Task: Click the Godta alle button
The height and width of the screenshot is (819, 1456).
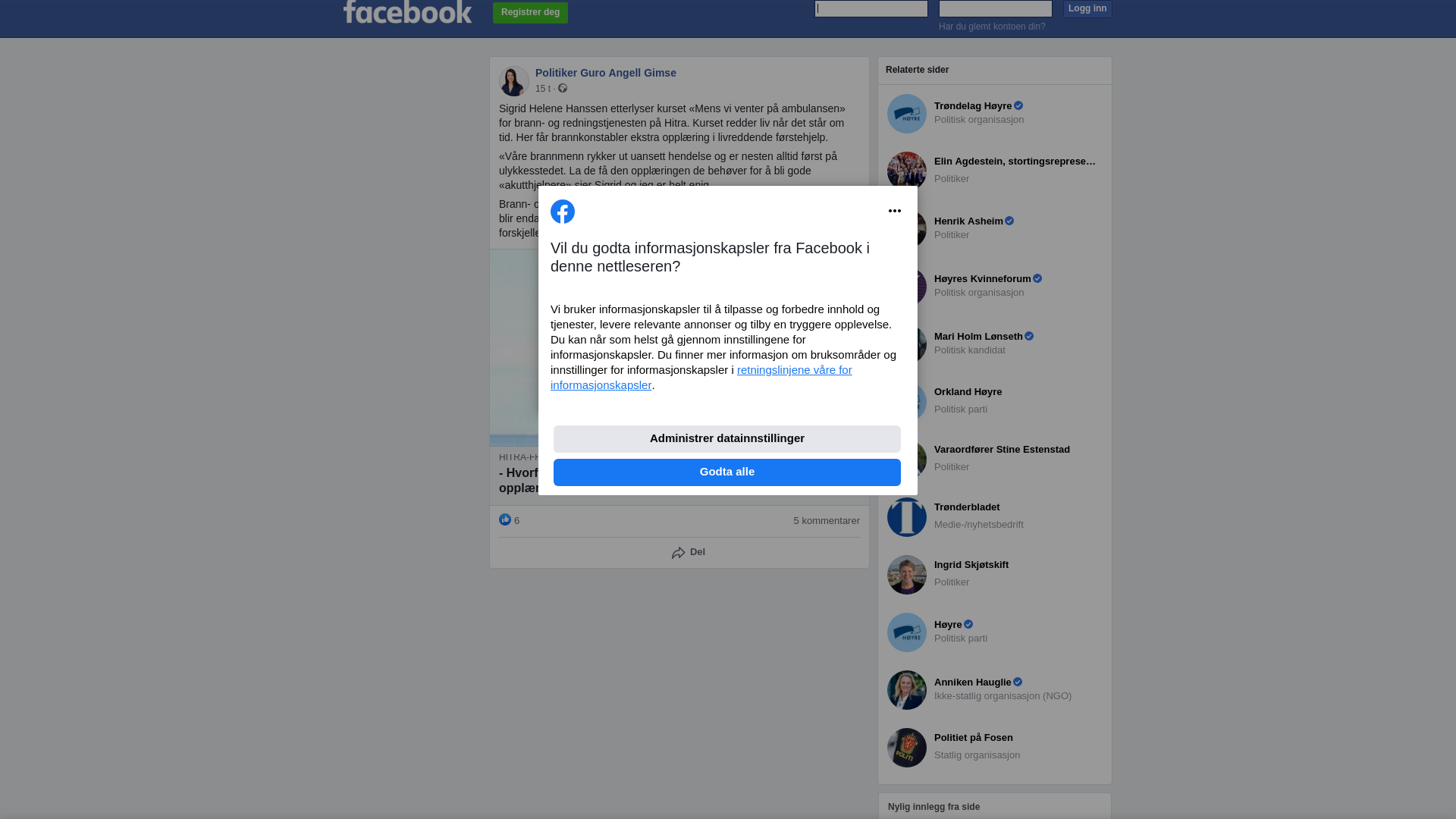Action: click(727, 472)
